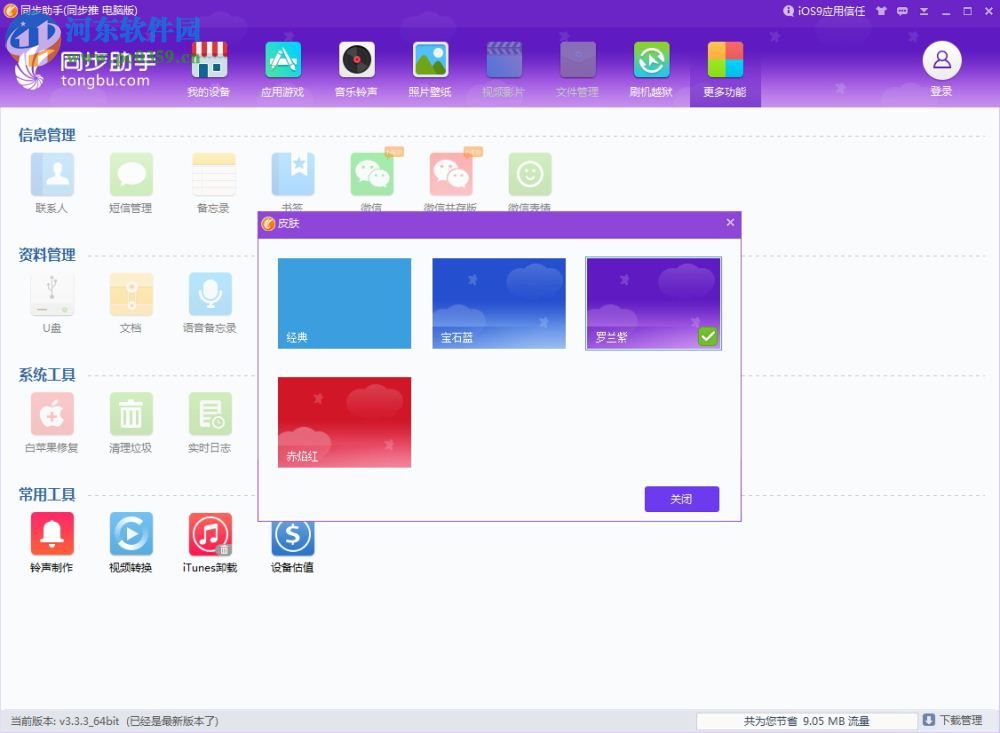Click 关闭 button in skin dialog
This screenshot has width=1000, height=733.
click(682, 499)
